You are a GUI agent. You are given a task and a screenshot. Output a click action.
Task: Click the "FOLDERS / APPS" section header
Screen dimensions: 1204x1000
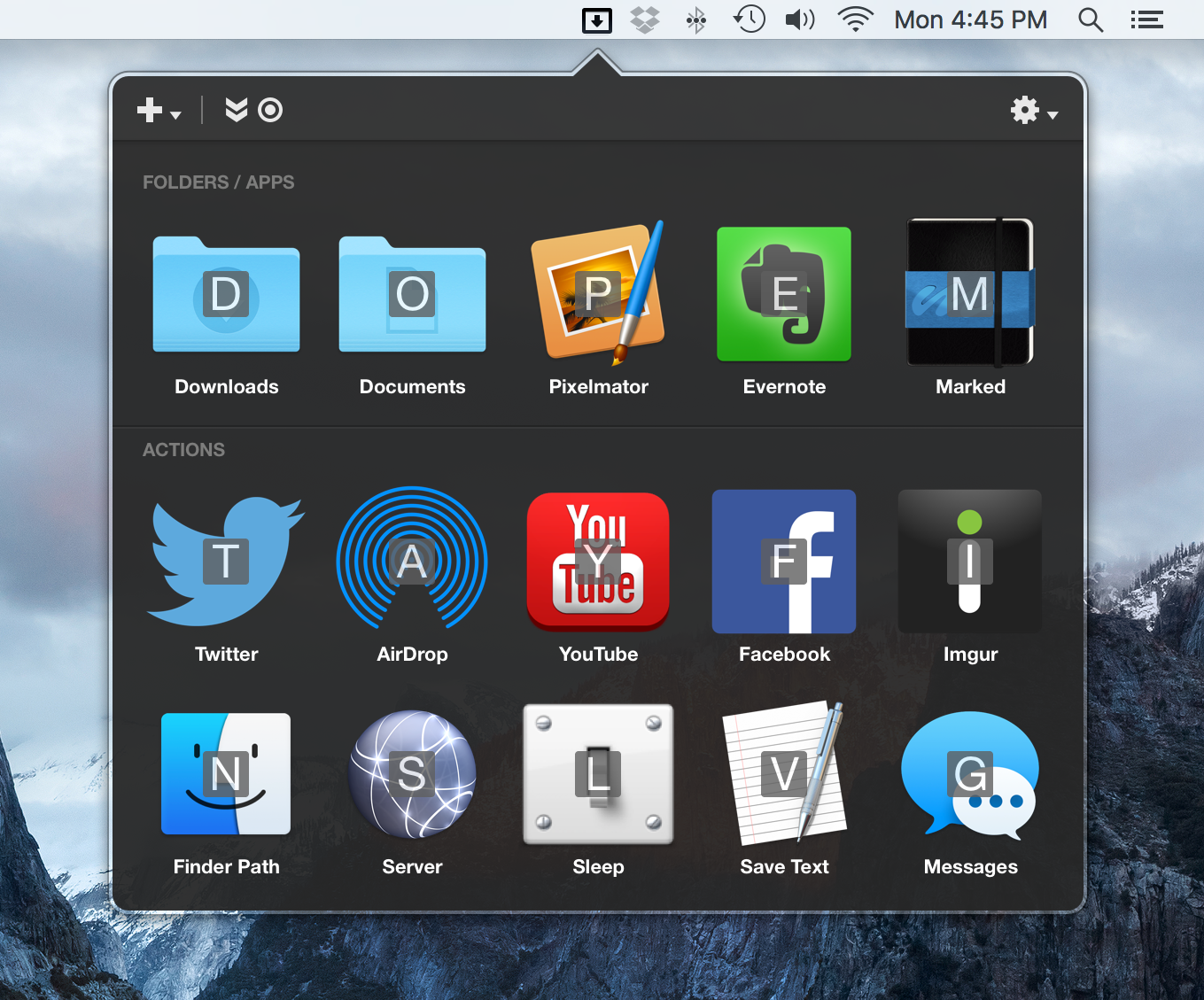[x=219, y=182]
